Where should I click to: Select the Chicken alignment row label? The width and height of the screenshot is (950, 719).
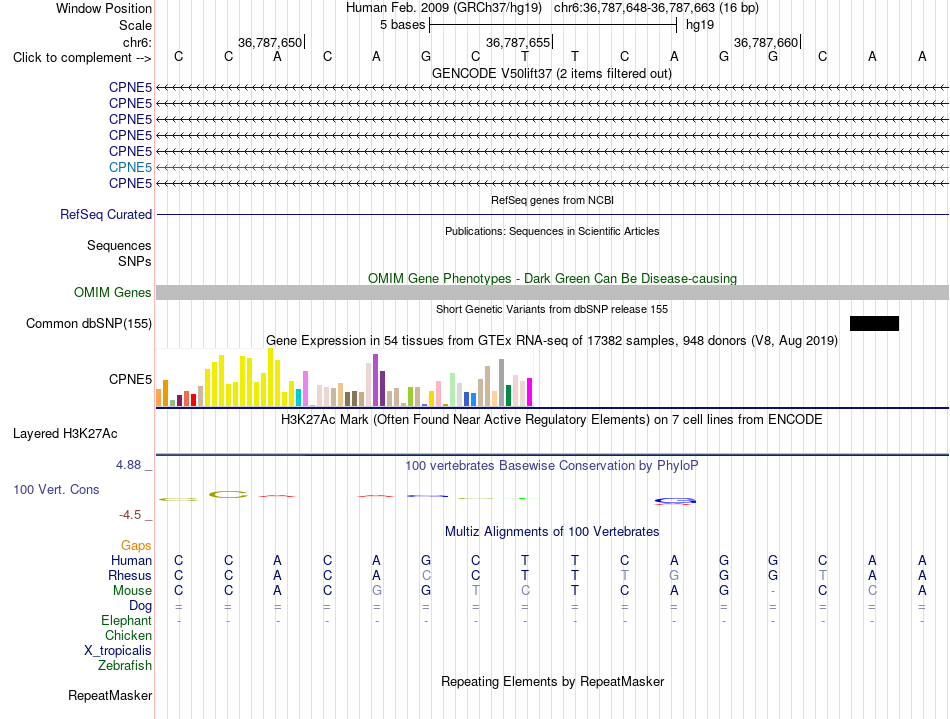[x=128, y=635]
